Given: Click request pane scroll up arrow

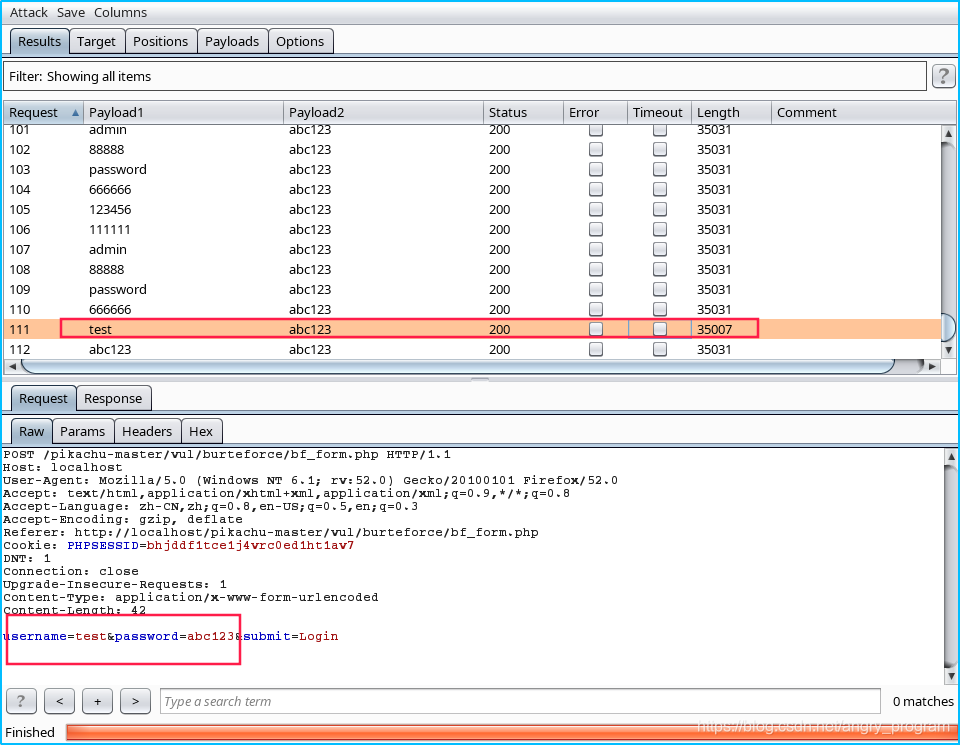Looking at the screenshot, I should click(951, 456).
